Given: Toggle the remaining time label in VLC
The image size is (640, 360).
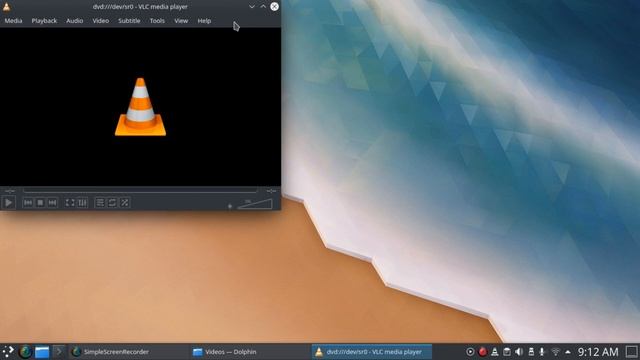Looking at the screenshot, I should (x=271, y=191).
